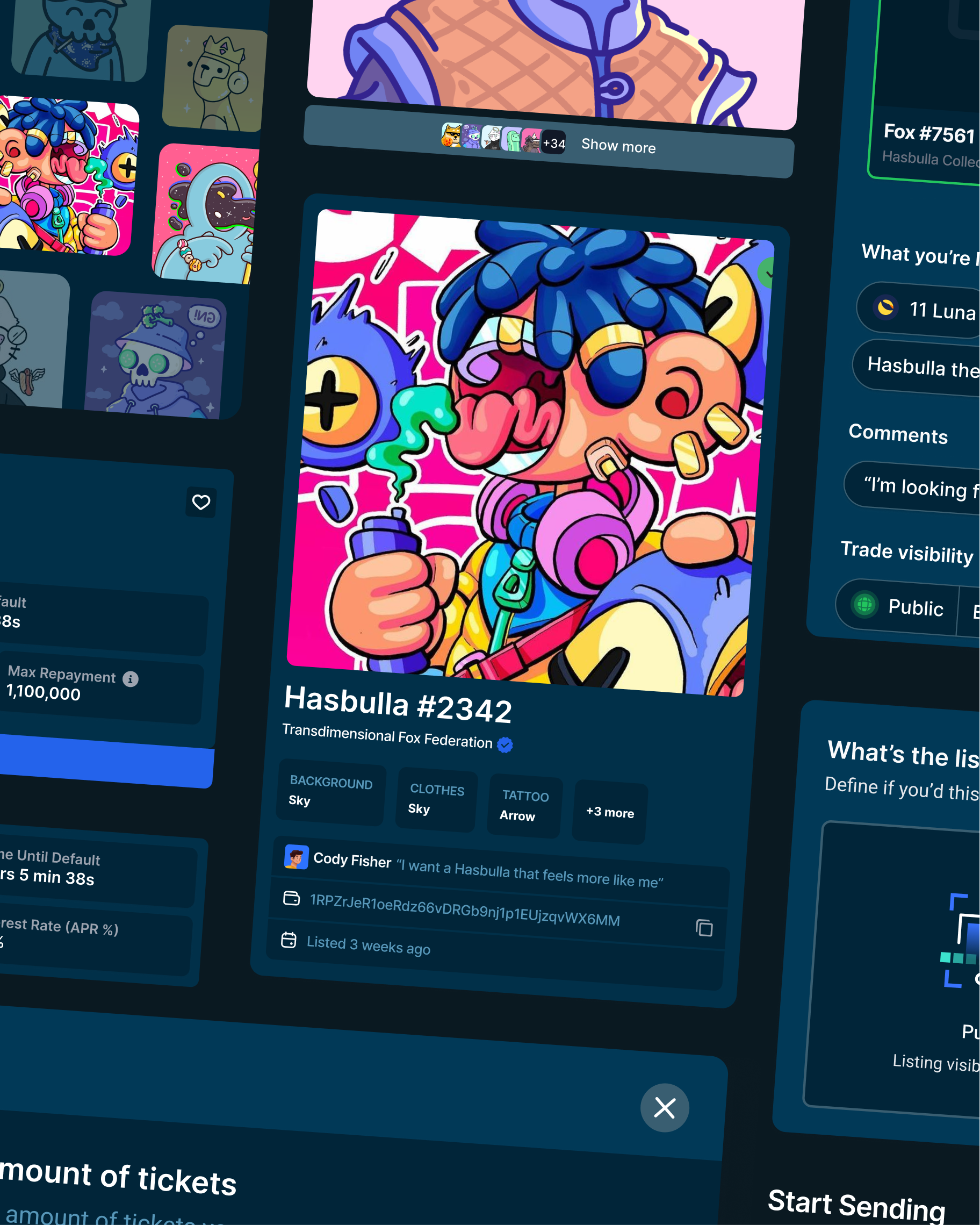The height and width of the screenshot is (1225, 980).
Task: Click the verified badge beside Fox Federation
Action: pos(505,744)
